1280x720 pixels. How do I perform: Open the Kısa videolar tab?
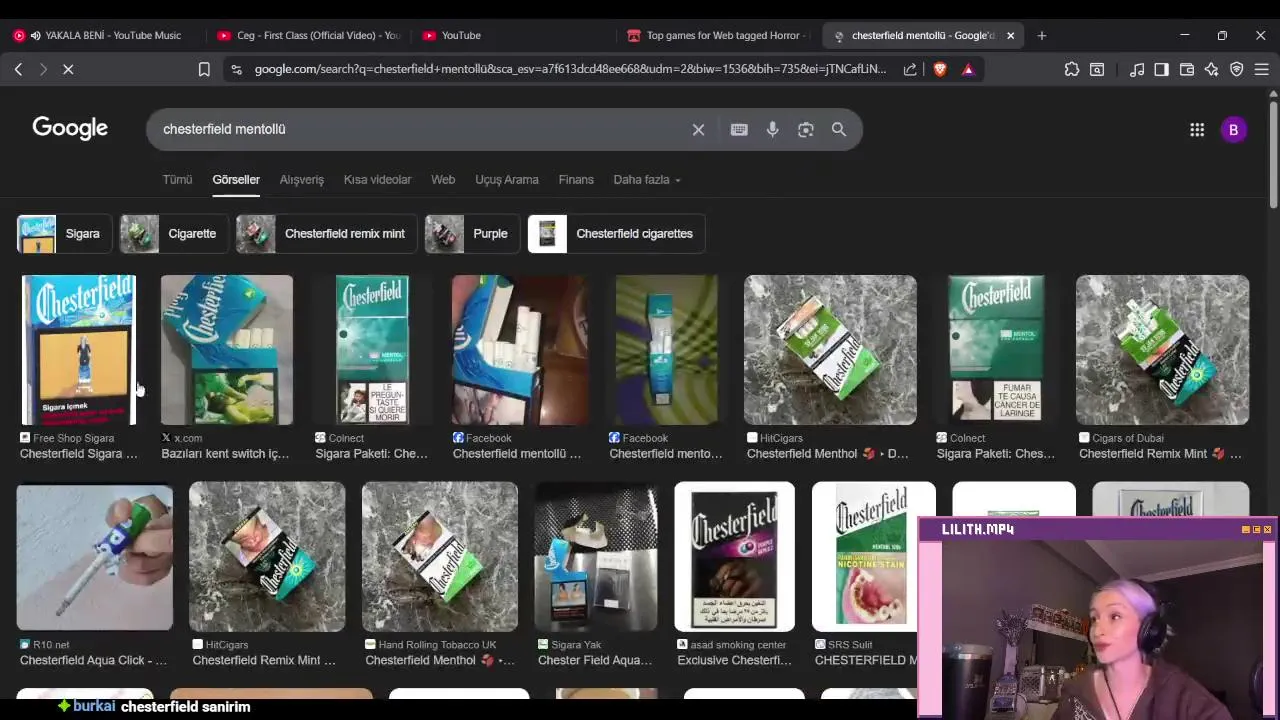[x=377, y=180]
